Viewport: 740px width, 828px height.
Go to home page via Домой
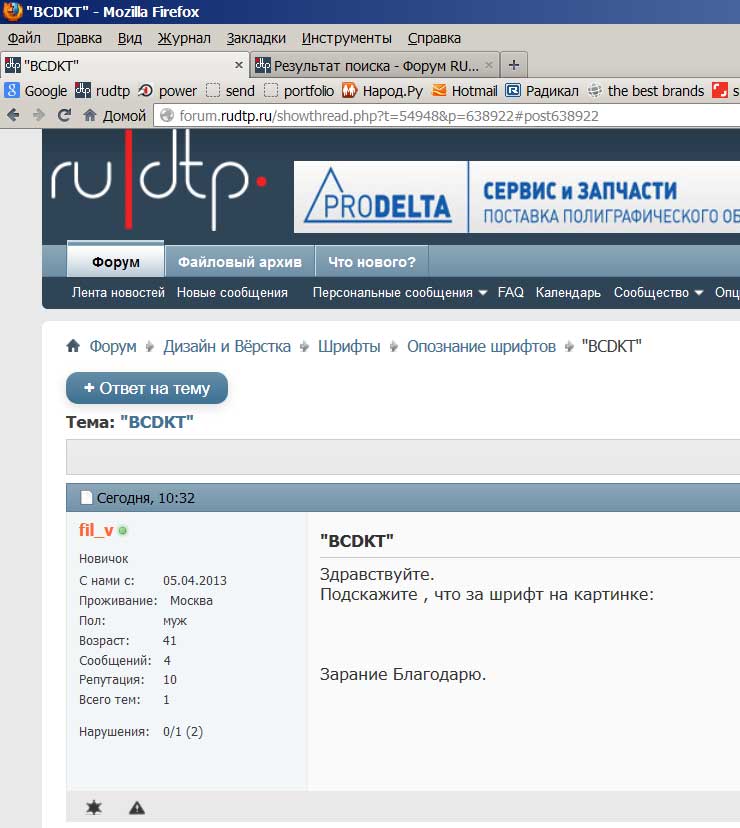115,115
